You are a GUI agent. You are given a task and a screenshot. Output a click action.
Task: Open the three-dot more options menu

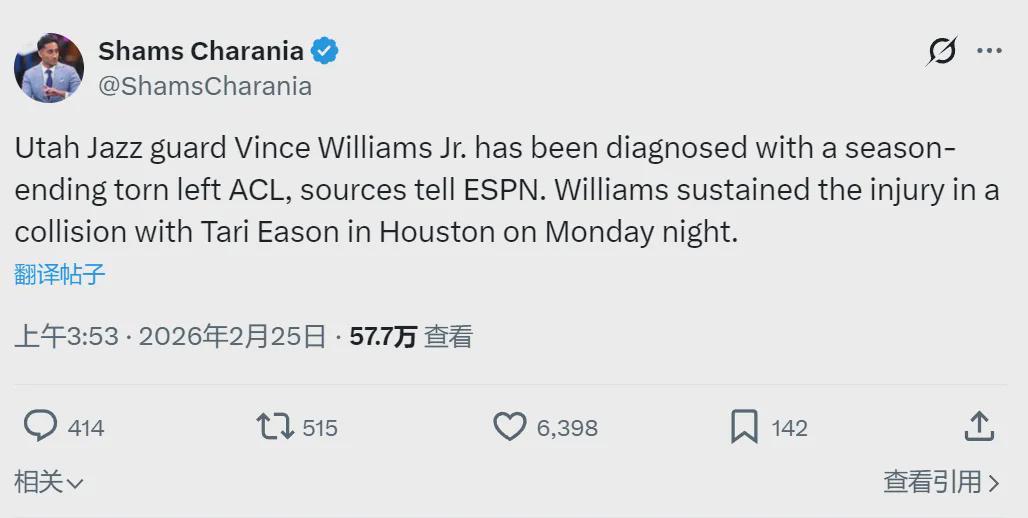coord(989,51)
